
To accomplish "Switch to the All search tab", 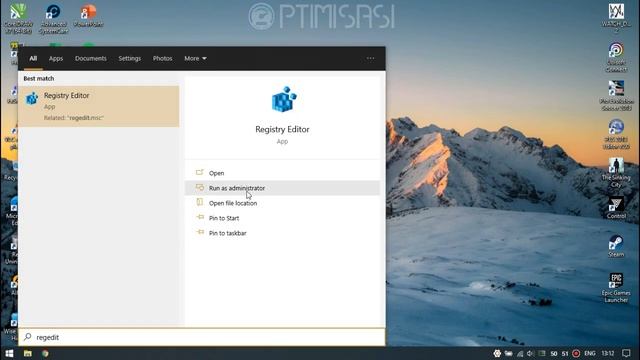I will 33,58.
